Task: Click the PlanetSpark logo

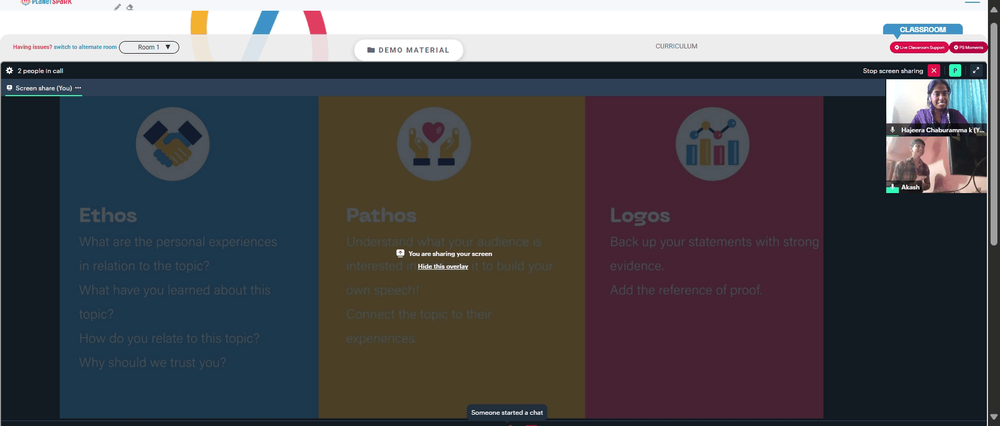Action: click(47, 3)
